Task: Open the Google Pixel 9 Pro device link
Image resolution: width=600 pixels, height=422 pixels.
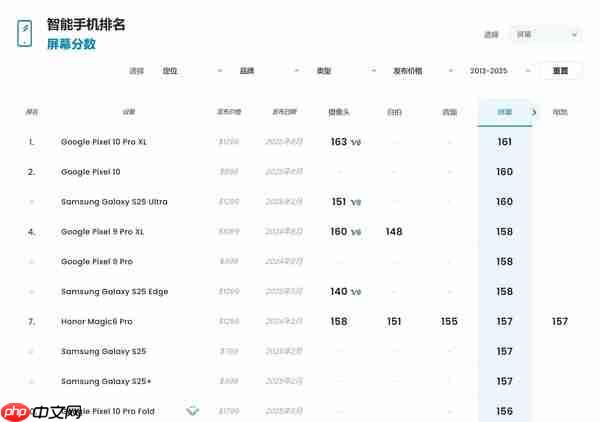Action: click(x=97, y=262)
